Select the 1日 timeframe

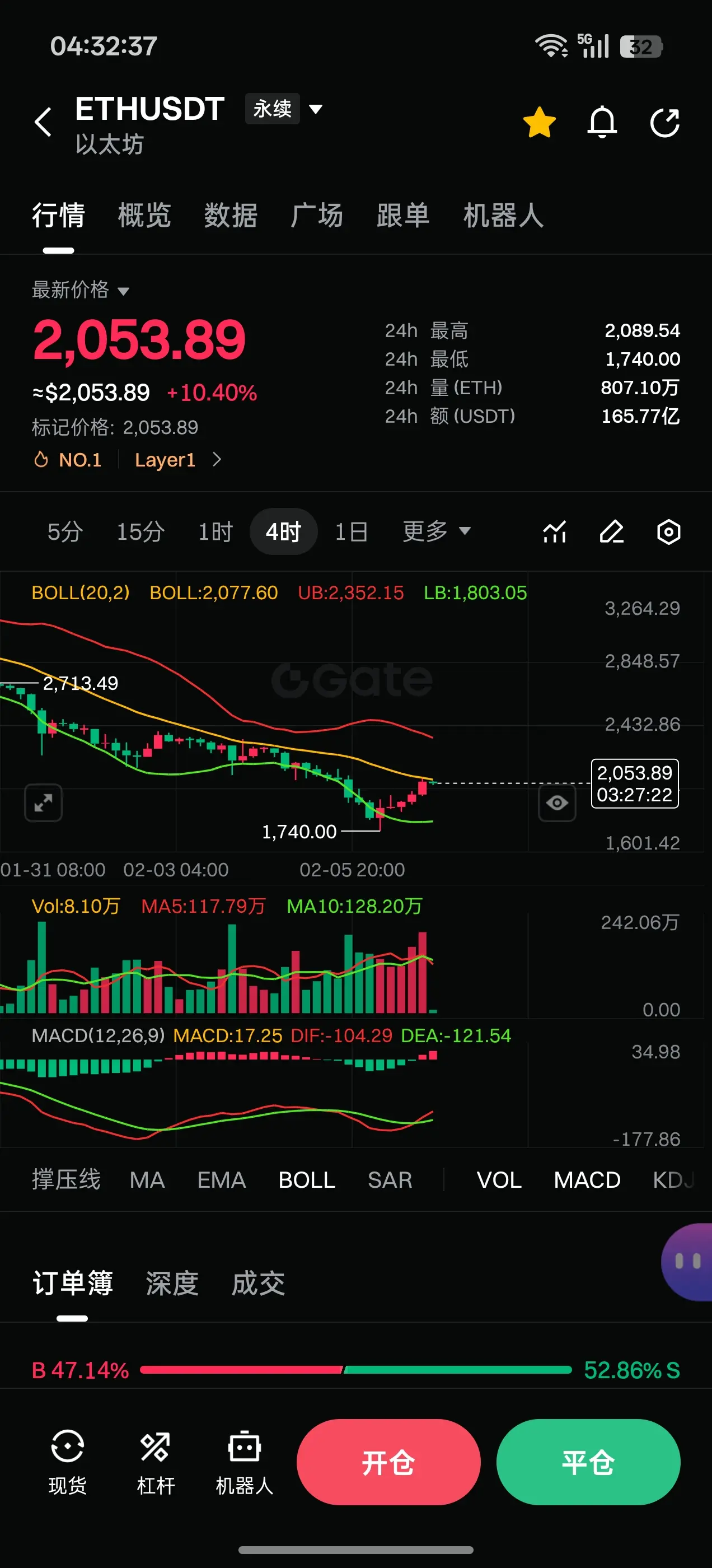[351, 532]
